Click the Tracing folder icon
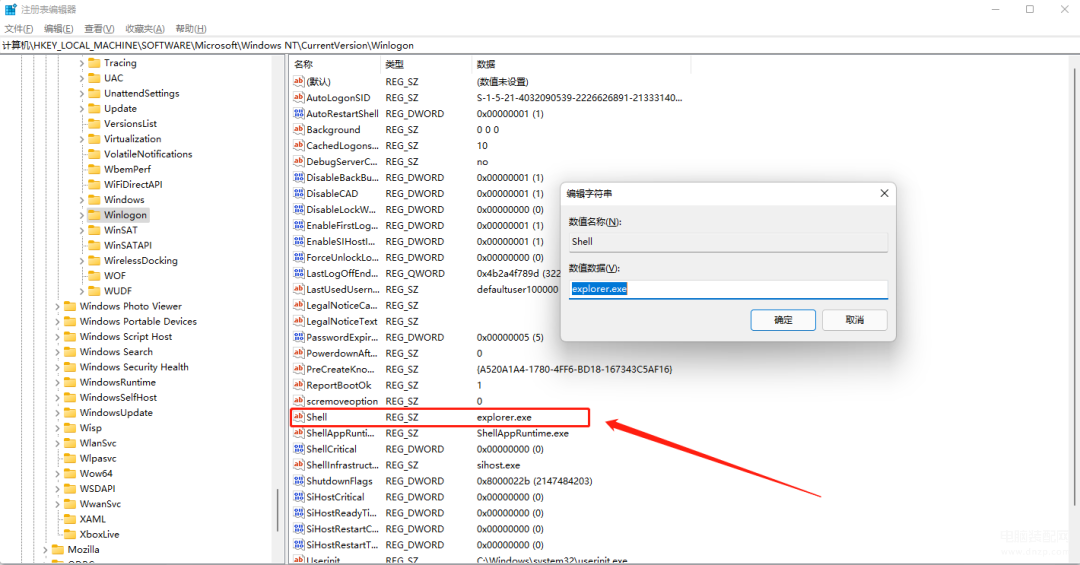1080x565 pixels. coord(94,63)
